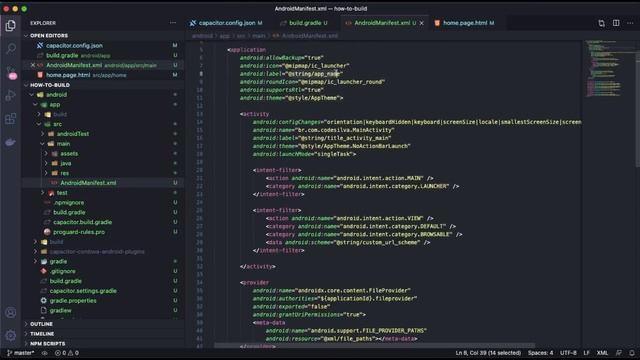
Task: Collapse the android folder
Action: pyautogui.click(x=56, y=95)
